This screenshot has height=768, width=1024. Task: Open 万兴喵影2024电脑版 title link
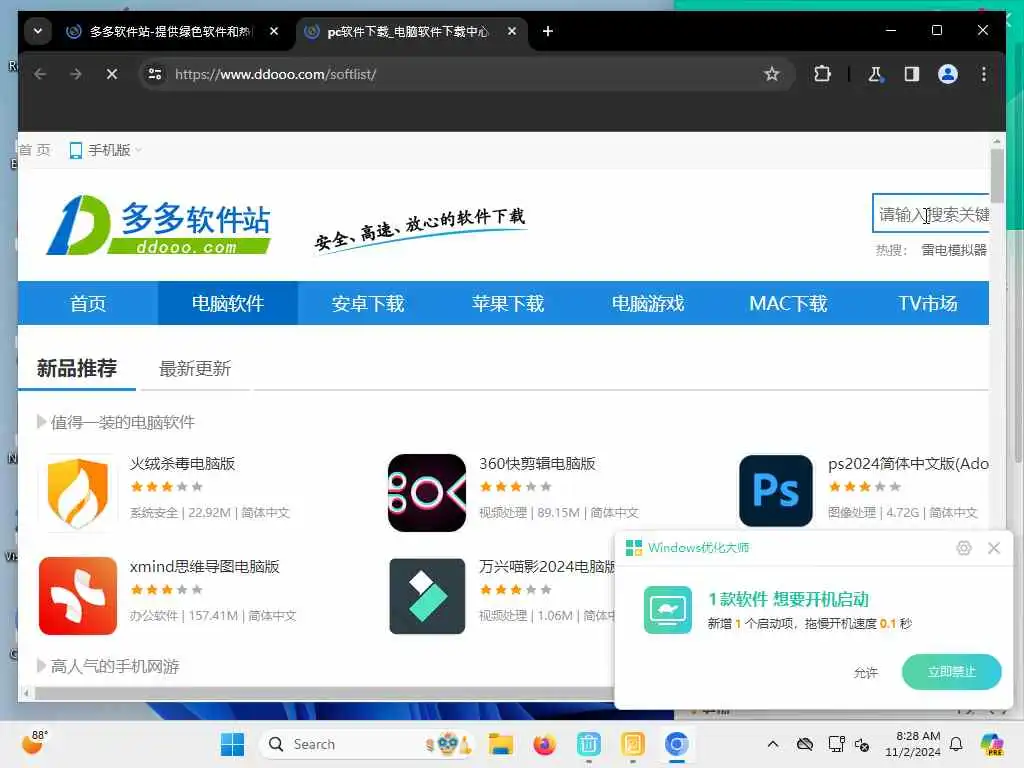[x=547, y=566]
